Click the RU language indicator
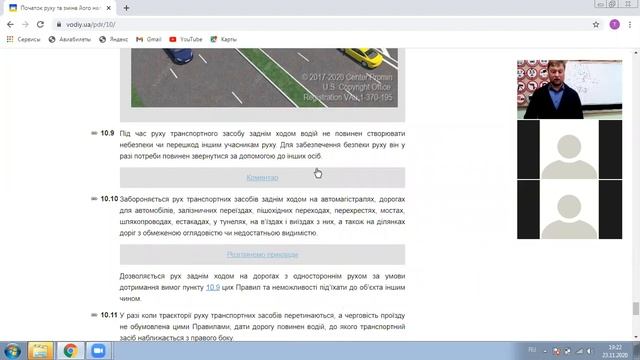The width and height of the screenshot is (640, 360). (532, 350)
